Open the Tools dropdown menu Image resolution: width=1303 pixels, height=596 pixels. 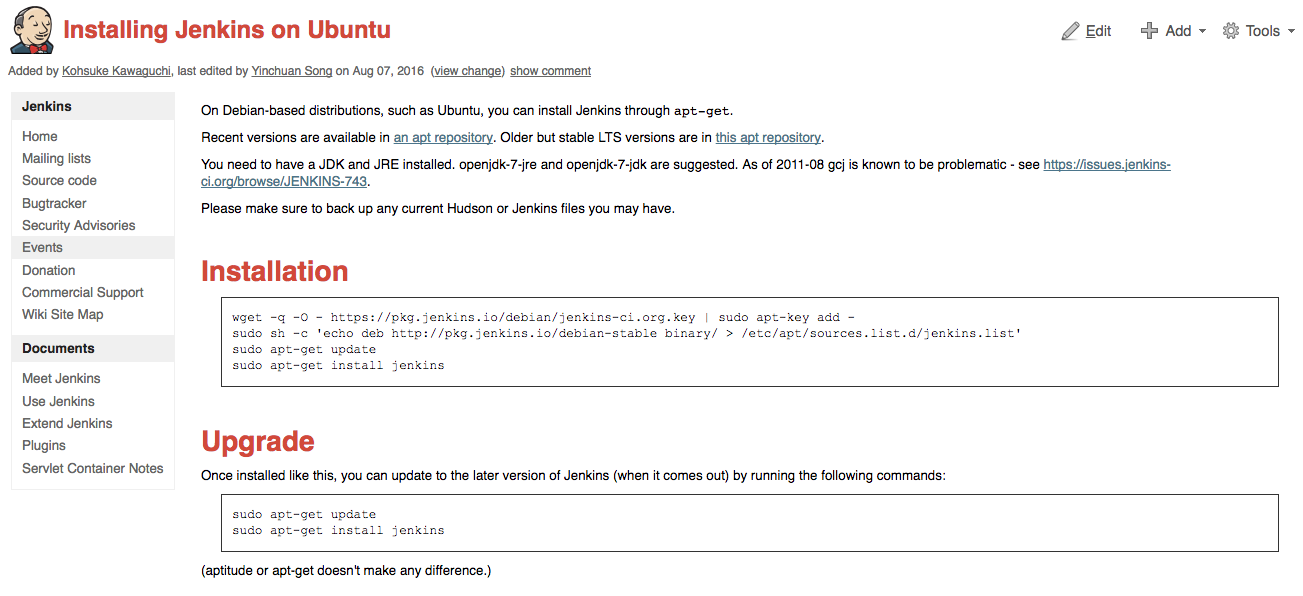click(1262, 30)
